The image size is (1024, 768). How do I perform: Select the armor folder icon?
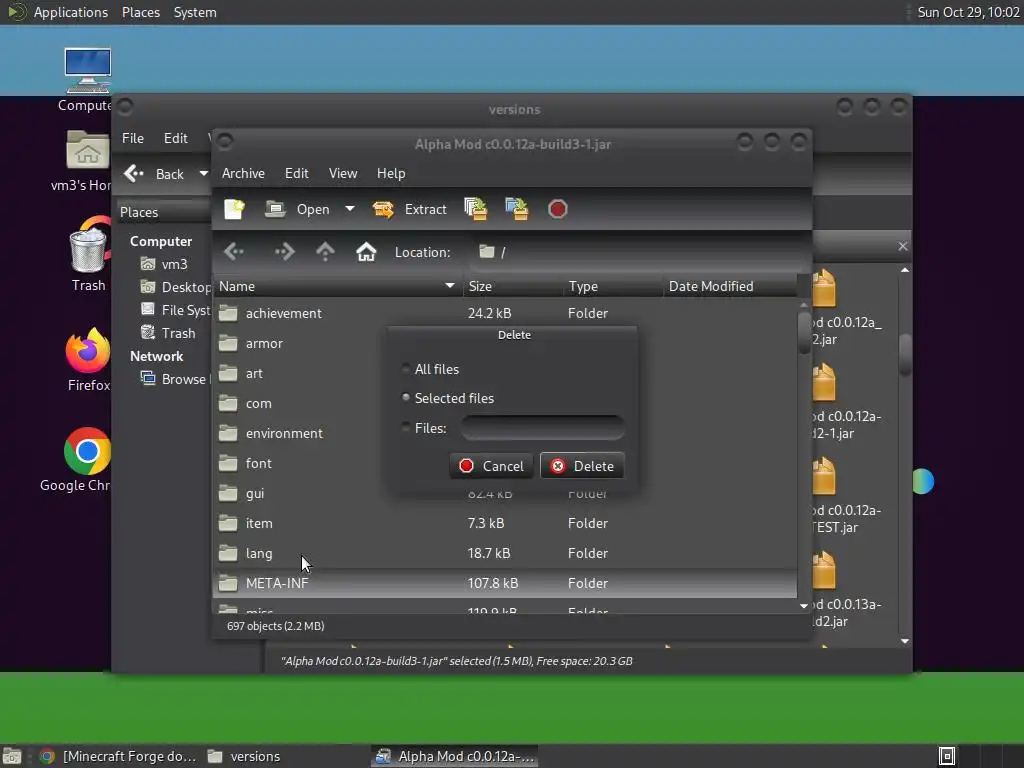coord(228,343)
